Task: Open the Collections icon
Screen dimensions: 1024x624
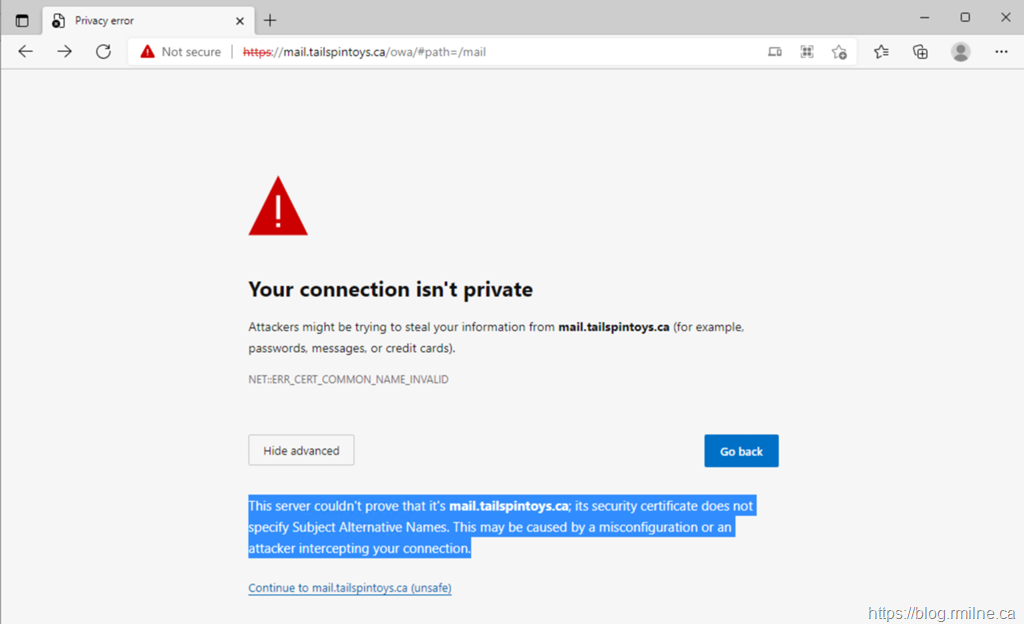Action: [921, 52]
